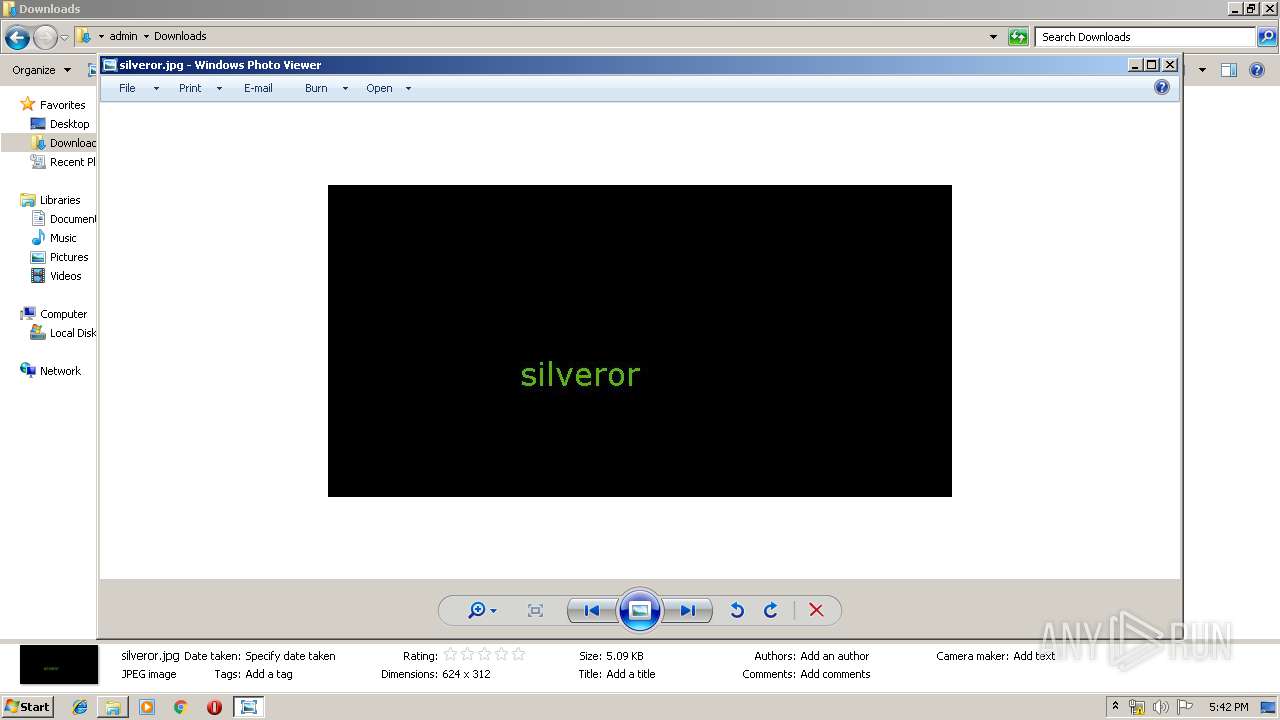The width and height of the screenshot is (1280, 720).
Task: Click the admin breadcrumb in the address bar
Action: click(123, 36)
